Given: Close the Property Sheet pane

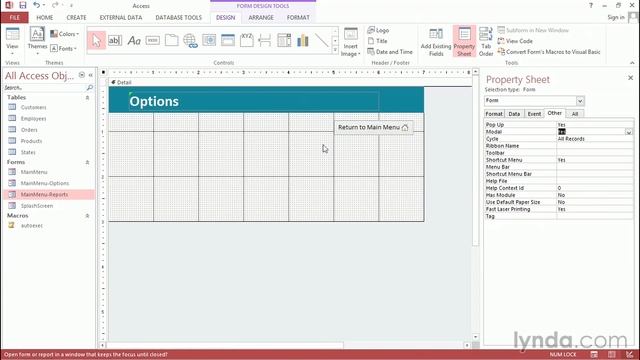Looking at the screenshot, I should [x=631, y=78].
